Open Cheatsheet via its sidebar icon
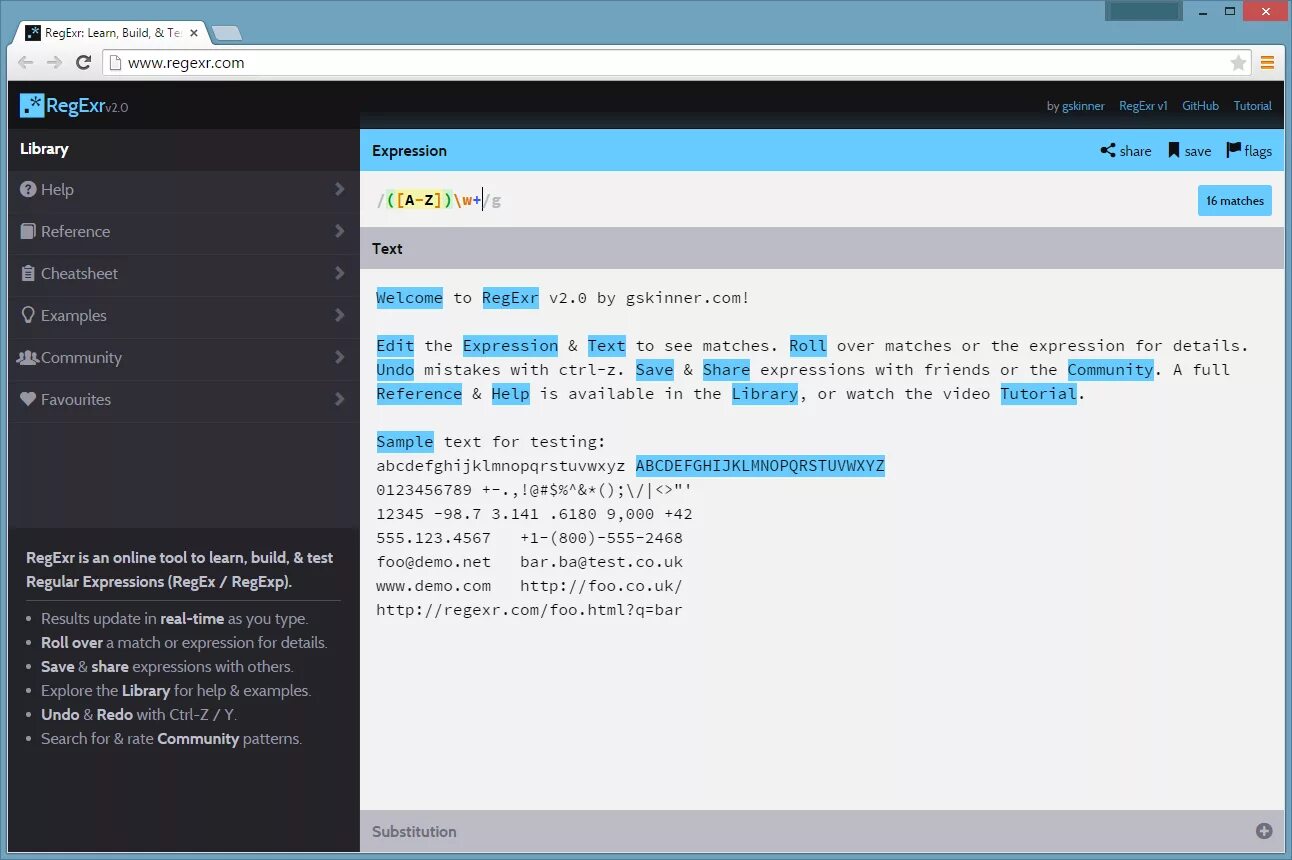This screenshot has width=1292, height=860. 30,273
